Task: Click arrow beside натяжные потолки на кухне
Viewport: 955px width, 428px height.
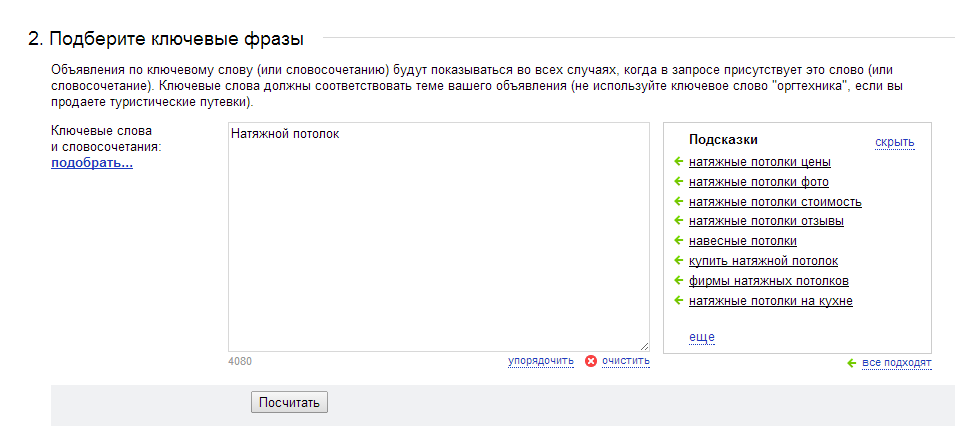Action: point(679,300)
